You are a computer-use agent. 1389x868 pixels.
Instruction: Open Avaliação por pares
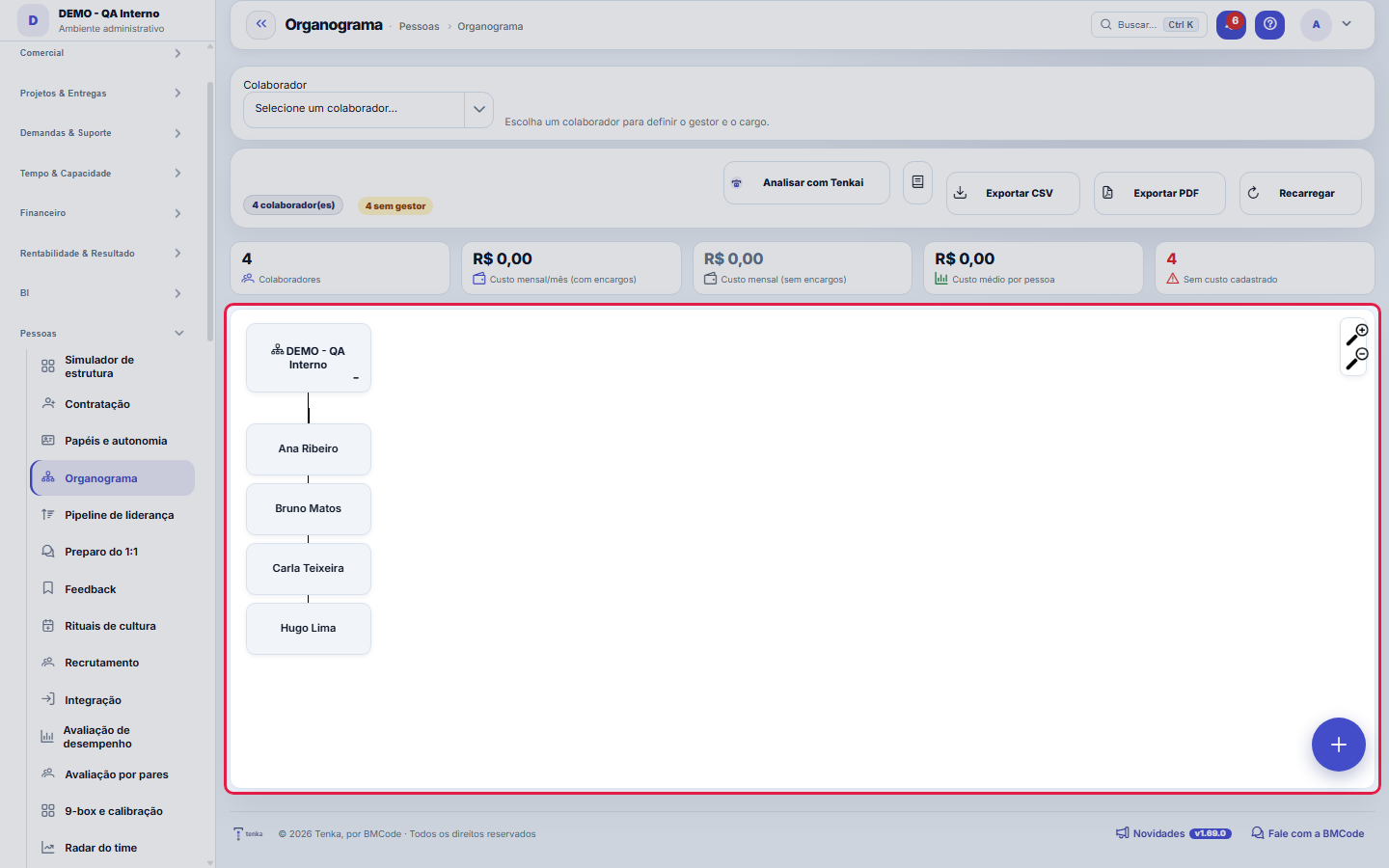pyautogui.click(x=112, y=774)
